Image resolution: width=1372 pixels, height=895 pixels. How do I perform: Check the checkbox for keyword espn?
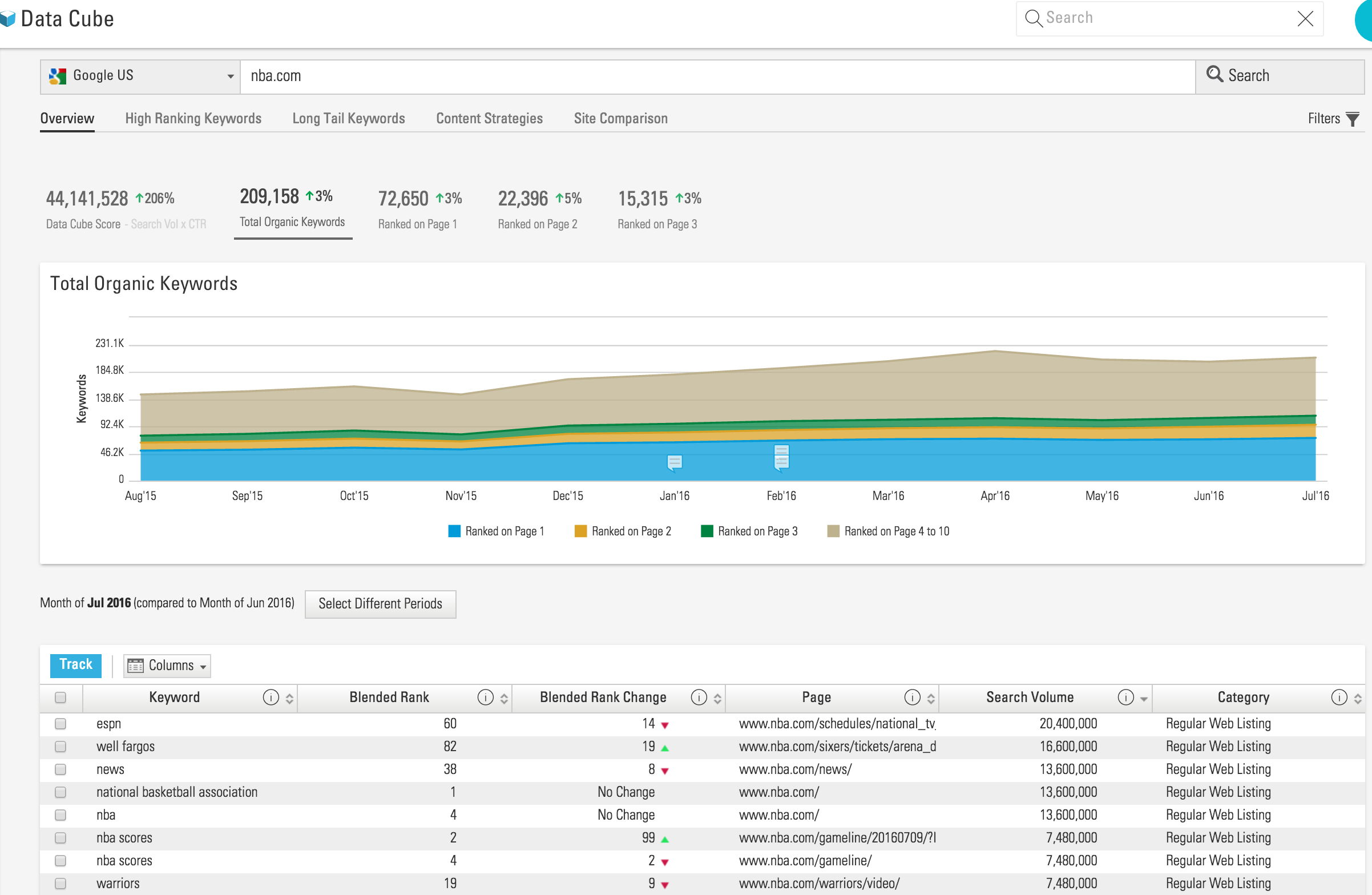tap(60, 724)
